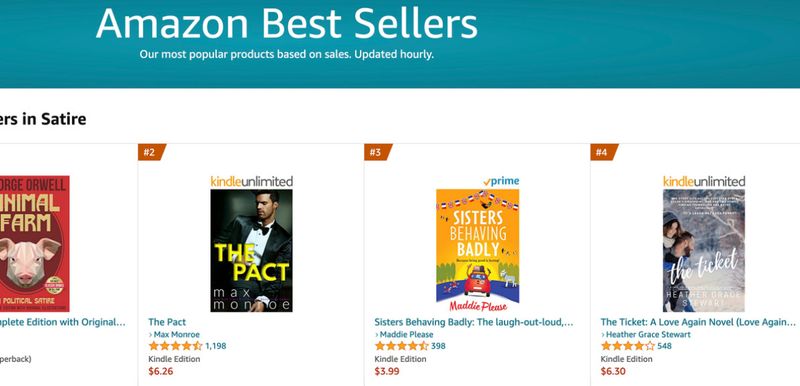This screenshot has width=800, height=386.
Task: Open The Pact book cover
Action: coord(252,250)
